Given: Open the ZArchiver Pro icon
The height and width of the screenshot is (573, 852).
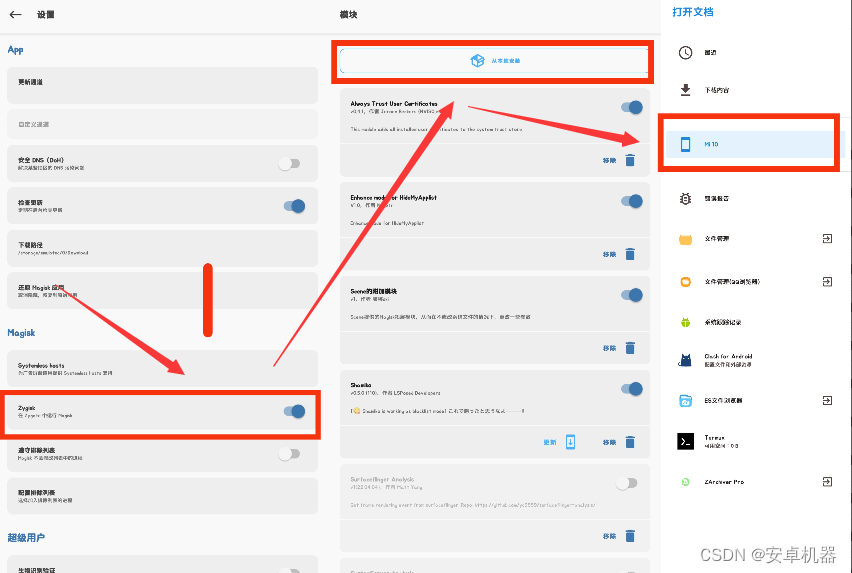Looking at the screenshot, I should point(685,482).
